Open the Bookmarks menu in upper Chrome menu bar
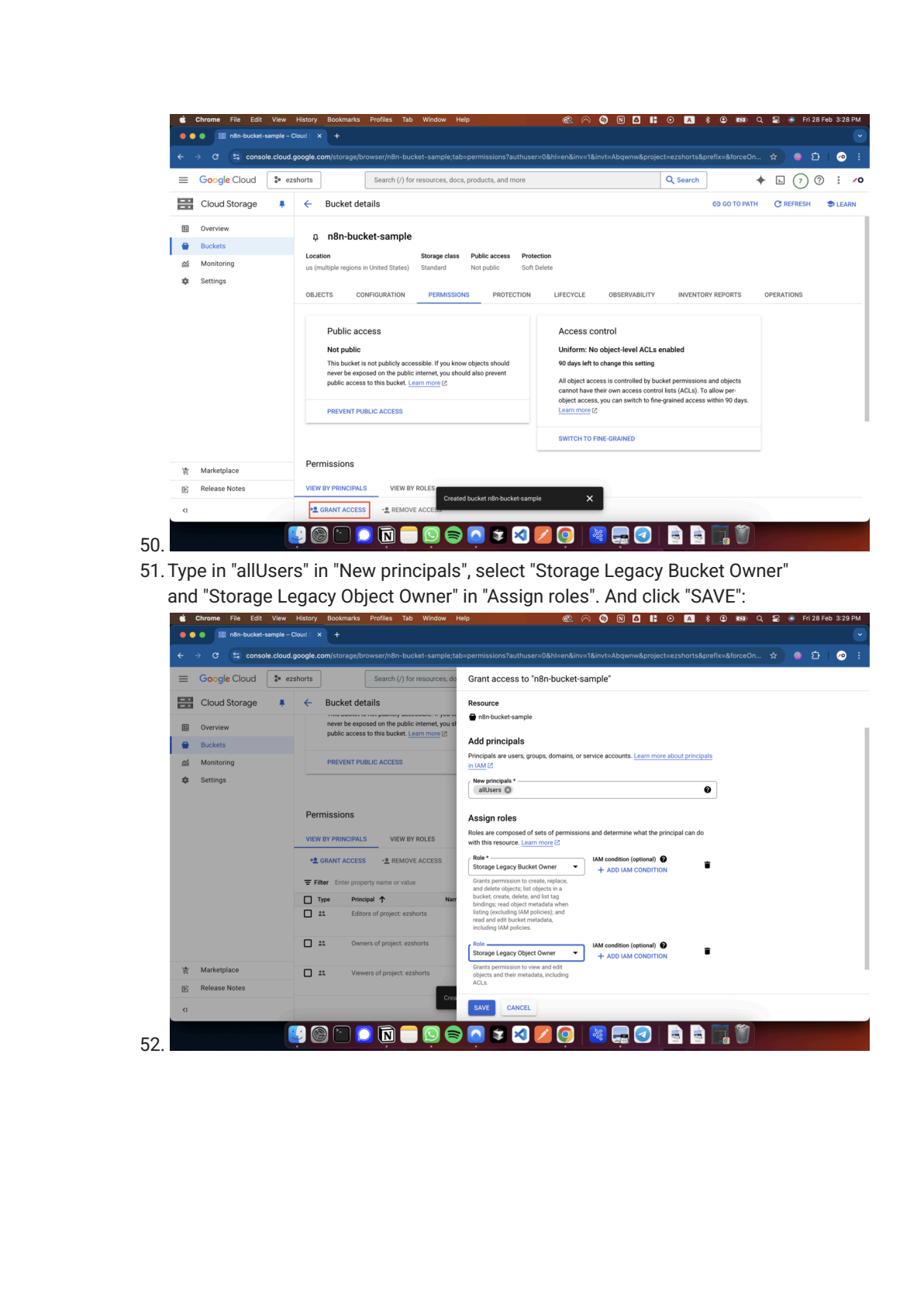This screenshot has height=1306, width=924. (x=343, y=120)
